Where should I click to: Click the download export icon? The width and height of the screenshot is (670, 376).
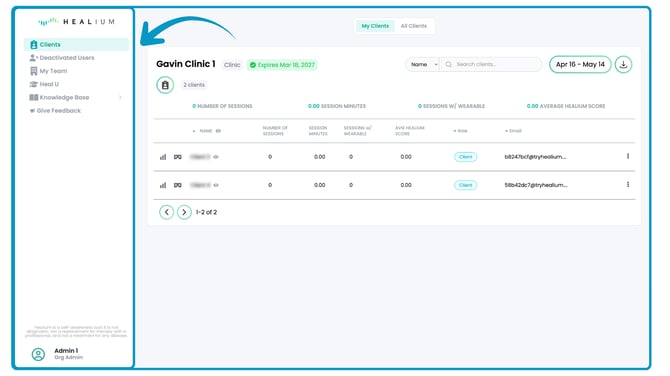click(623, 65)
